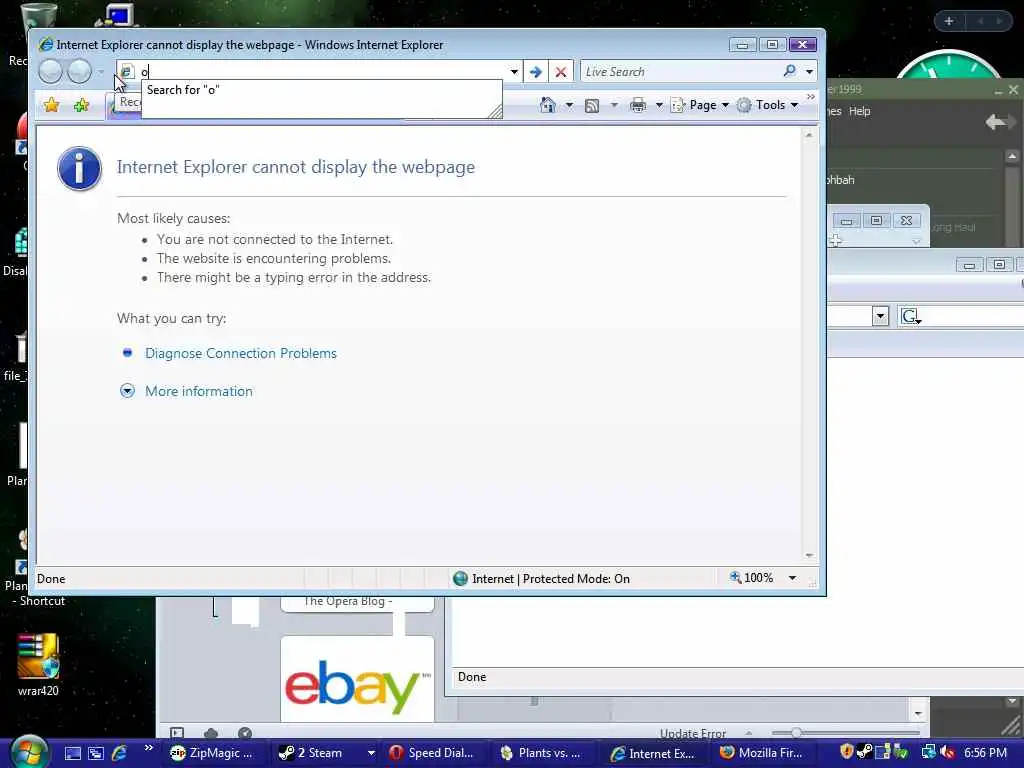The image size is (1024, 768).
Task: Open the zoom level dropdown arrow
Action: click(792, 578)
